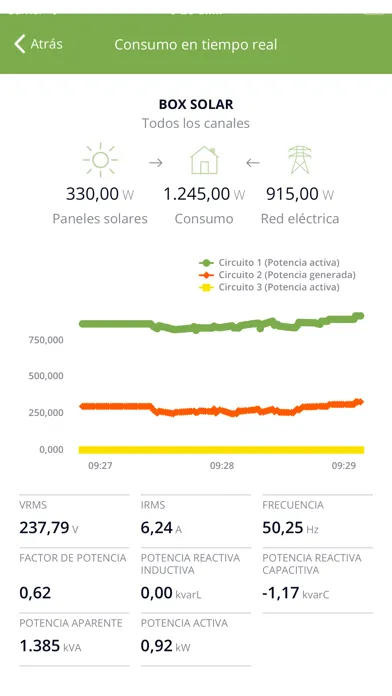The image size is (392, 696).
Task: Open the VRMS 237,79 V tile
Action: click(x=74, y=520)
